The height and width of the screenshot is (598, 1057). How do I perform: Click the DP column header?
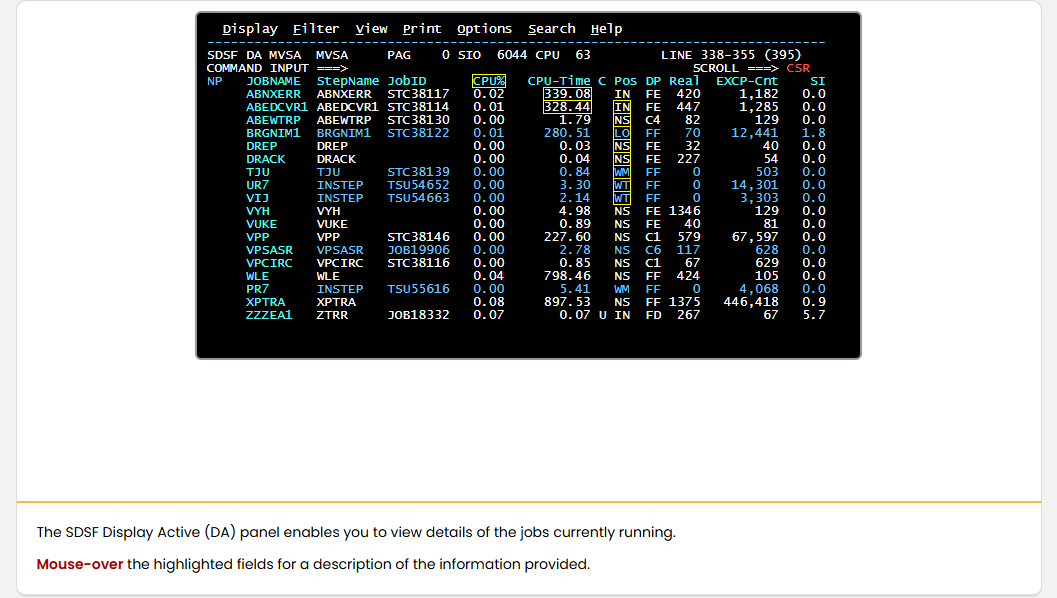coord(653,81)
